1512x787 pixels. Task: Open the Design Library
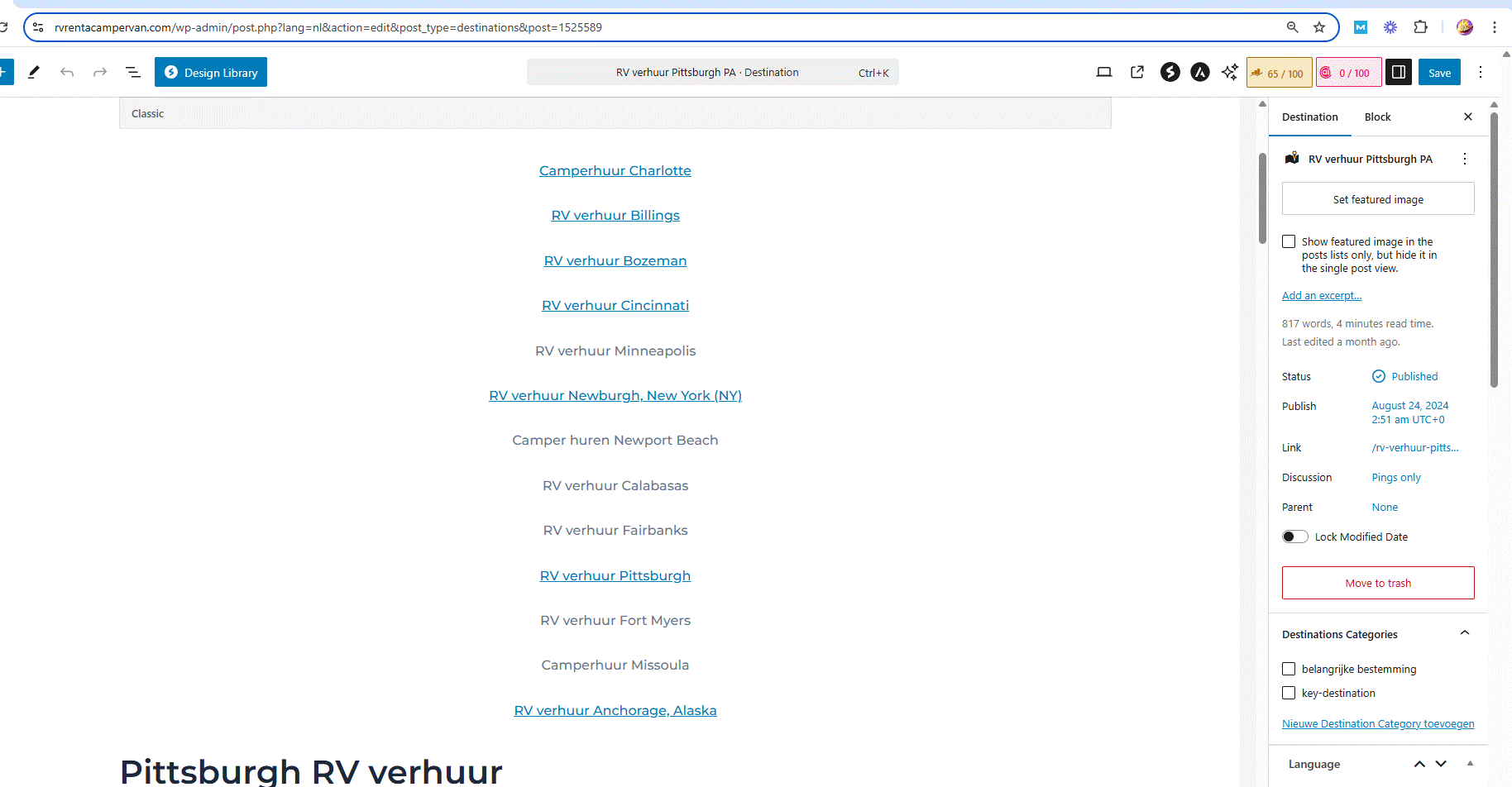click(211, 72)
